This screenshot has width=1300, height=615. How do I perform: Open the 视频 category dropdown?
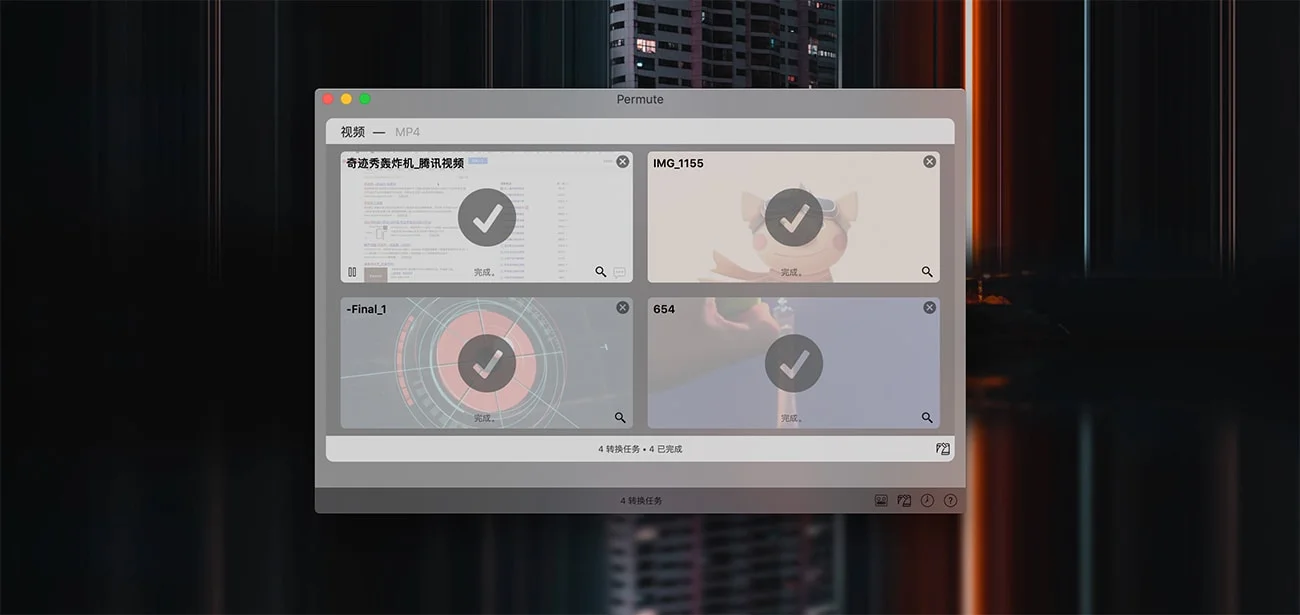[x=352, y=132]
